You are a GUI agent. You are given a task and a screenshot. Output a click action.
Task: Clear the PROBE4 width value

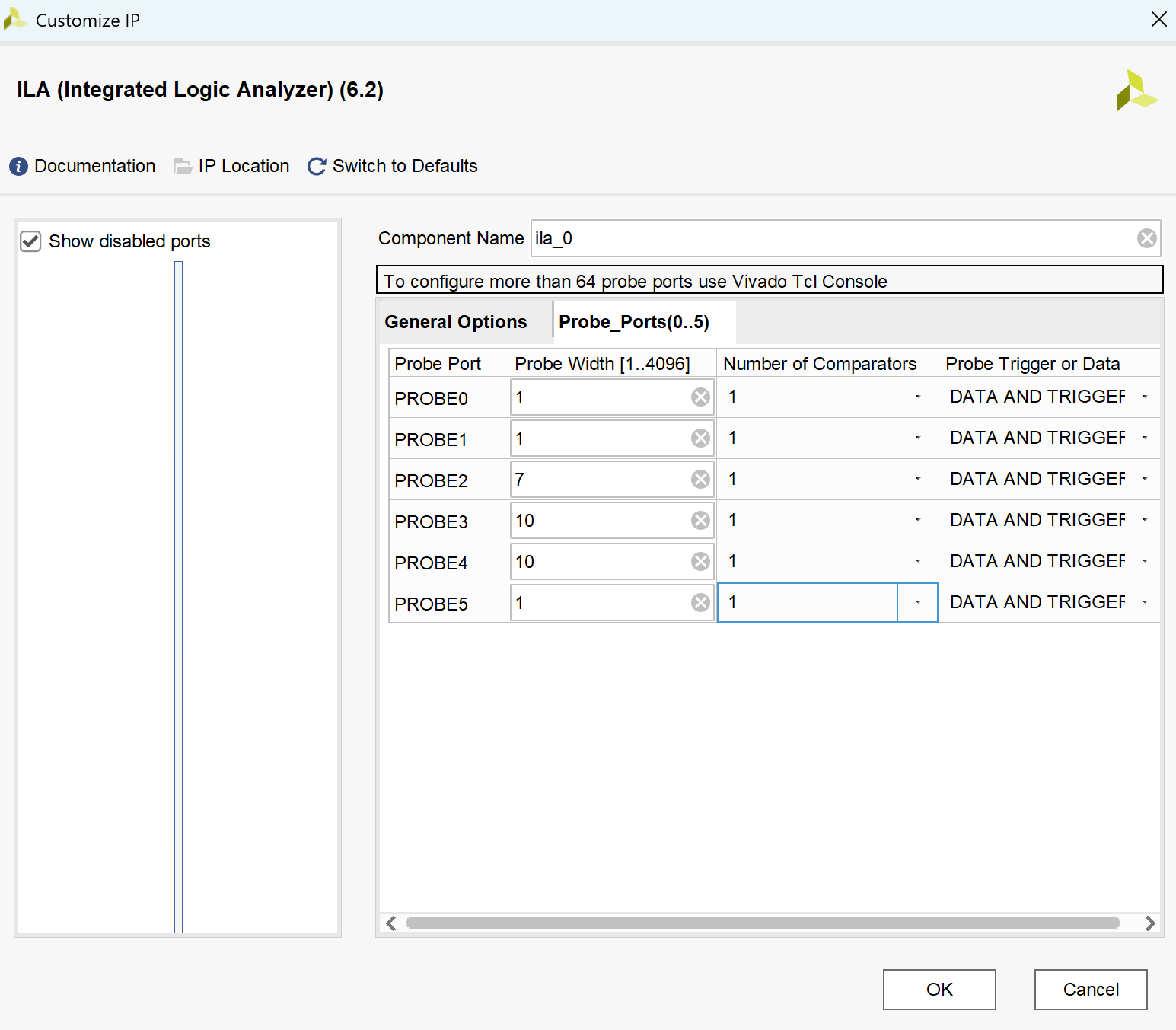click(x=700, y=561)
